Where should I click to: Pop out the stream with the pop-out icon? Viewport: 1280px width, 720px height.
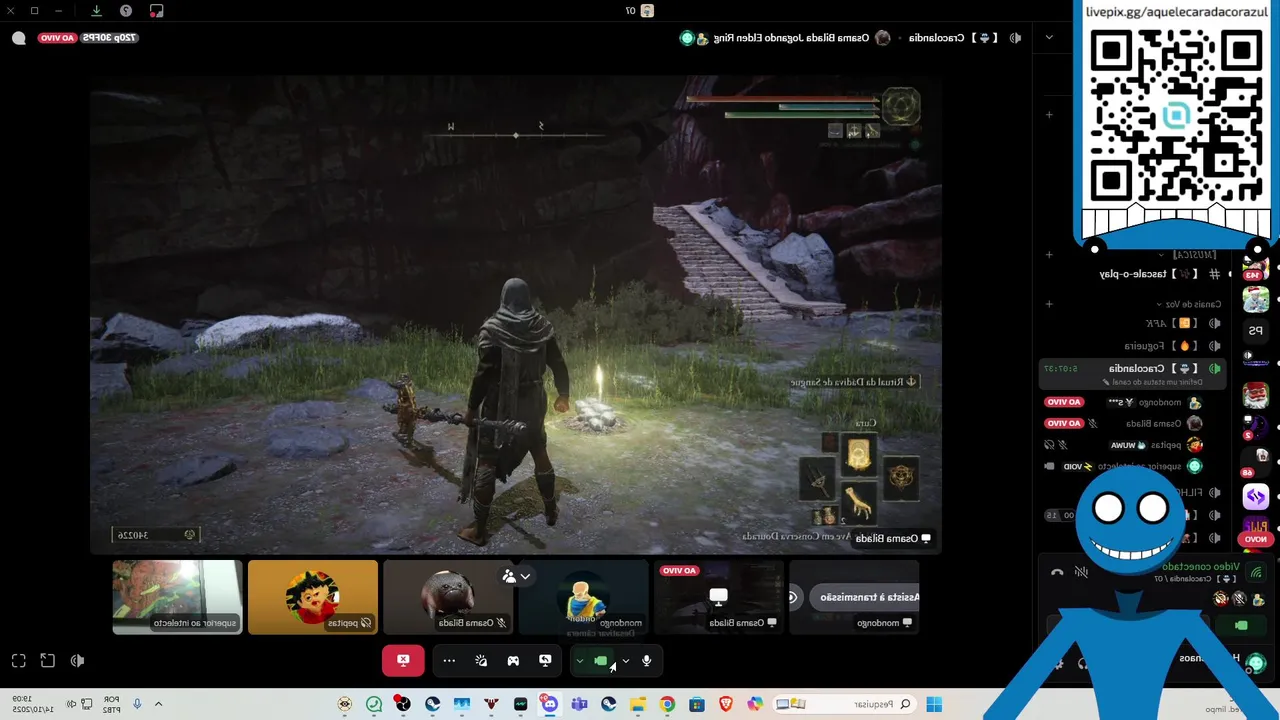pos(48,660)
